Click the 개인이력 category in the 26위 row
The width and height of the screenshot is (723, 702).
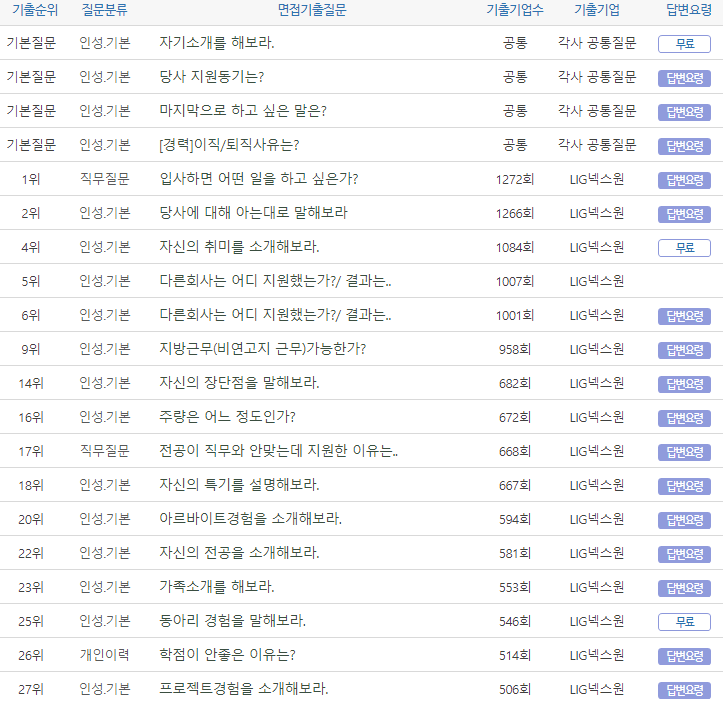(105, 655)
